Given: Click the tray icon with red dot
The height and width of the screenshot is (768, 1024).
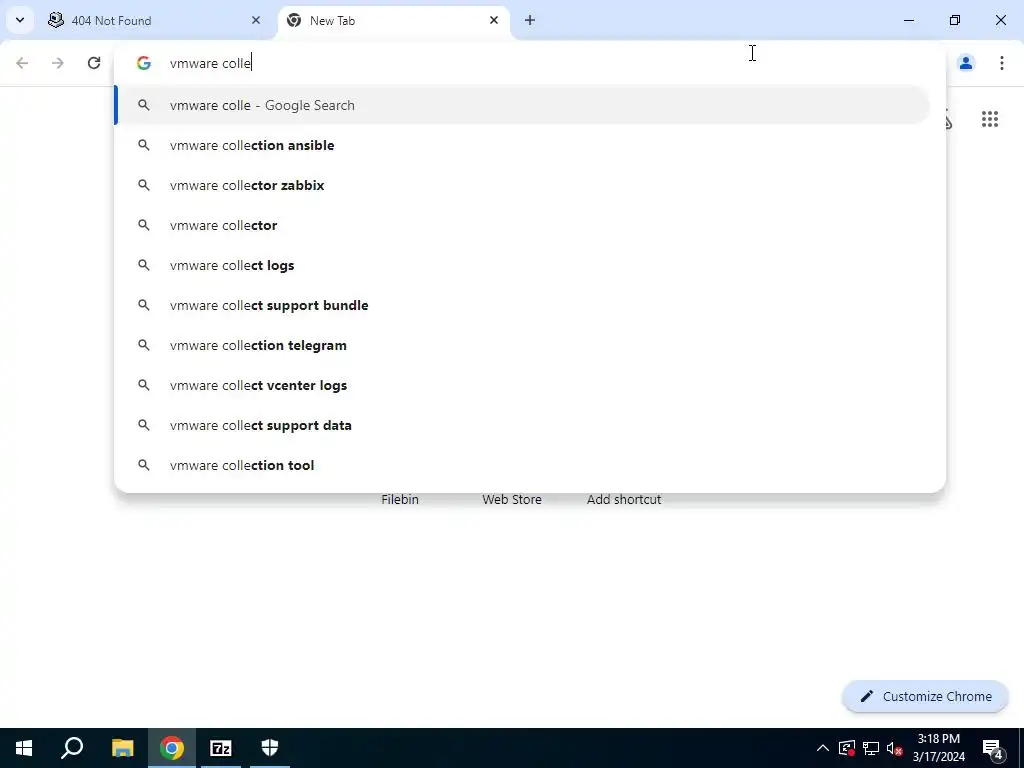Looking at the screenshot, I should (x=847, y=748).
